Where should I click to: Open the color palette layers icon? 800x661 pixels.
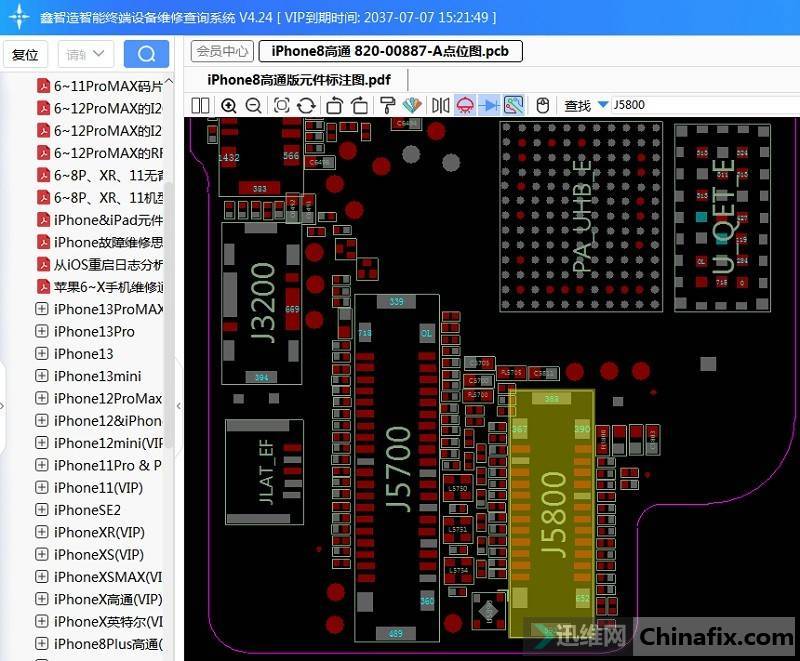412,105
